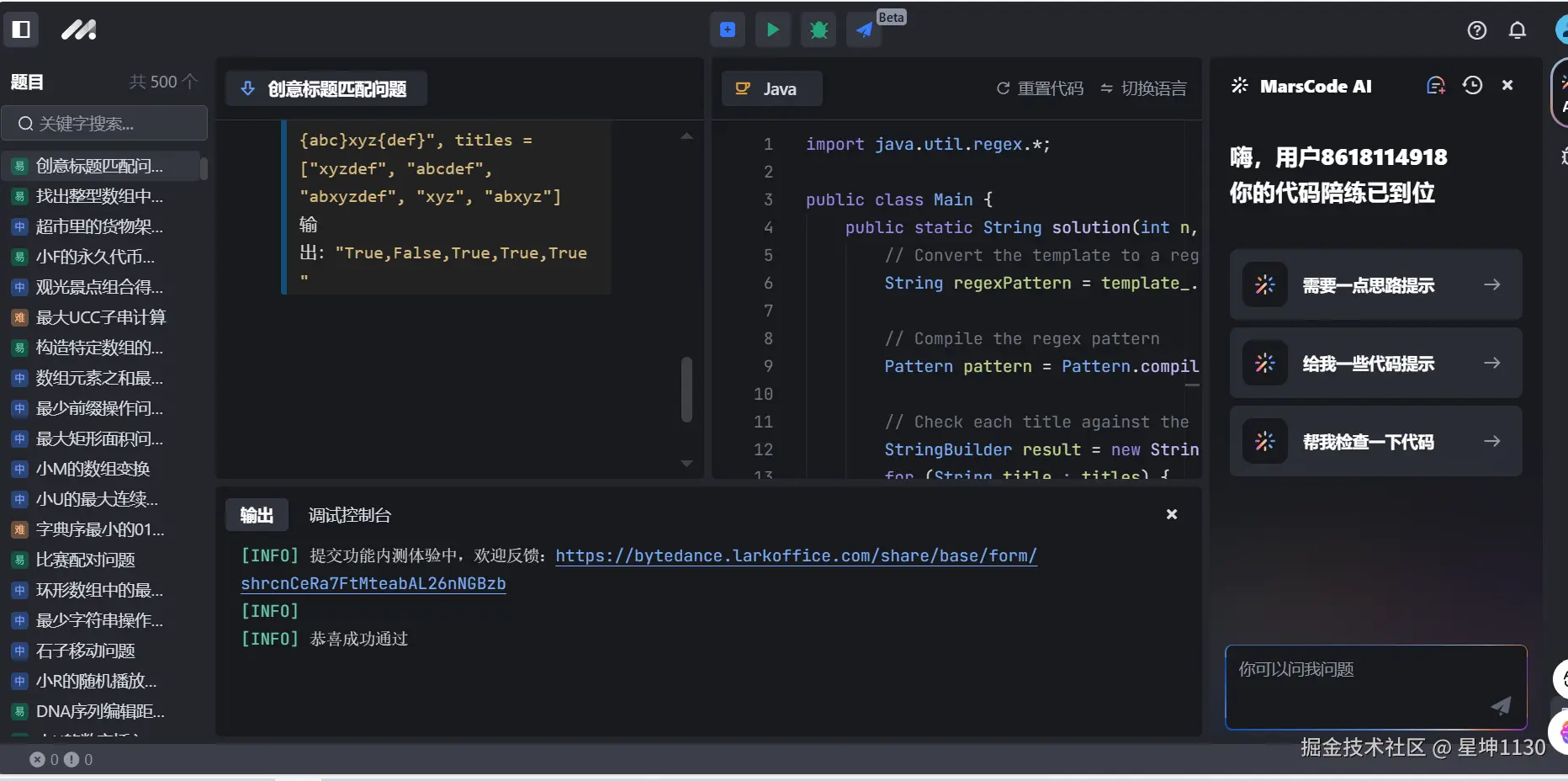This screenshot has width=1568, height=781.
Task: Click editor line number 3
Action: [767, 199]
